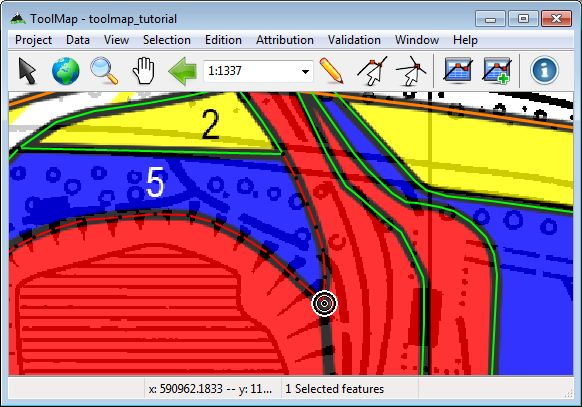
Task: Click the circular target node on the map
Action: click(324, 303)
